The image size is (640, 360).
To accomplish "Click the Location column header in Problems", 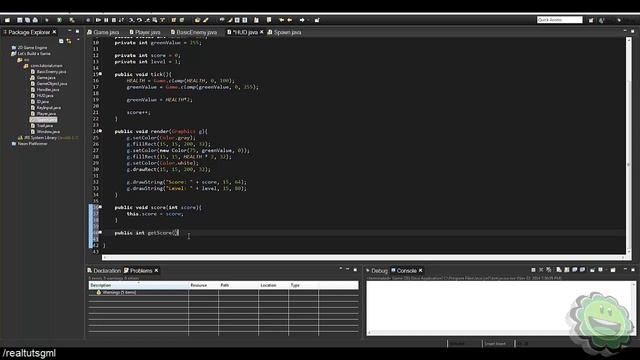I will [273, 285].
